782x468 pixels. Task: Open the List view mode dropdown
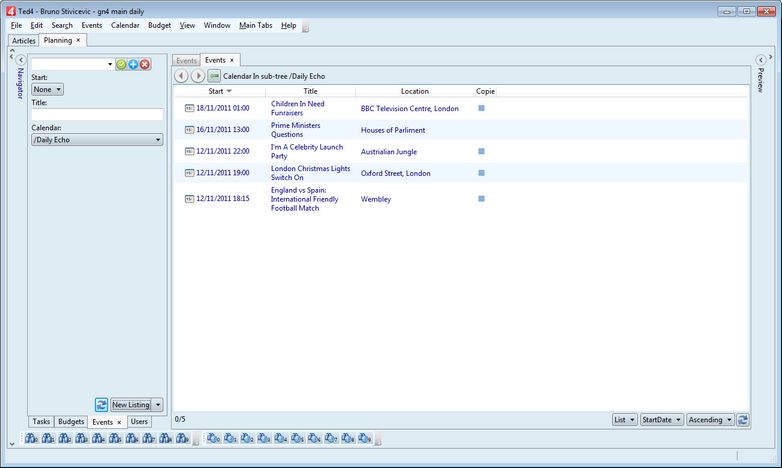pyautogui.click(x=624, y=420)
